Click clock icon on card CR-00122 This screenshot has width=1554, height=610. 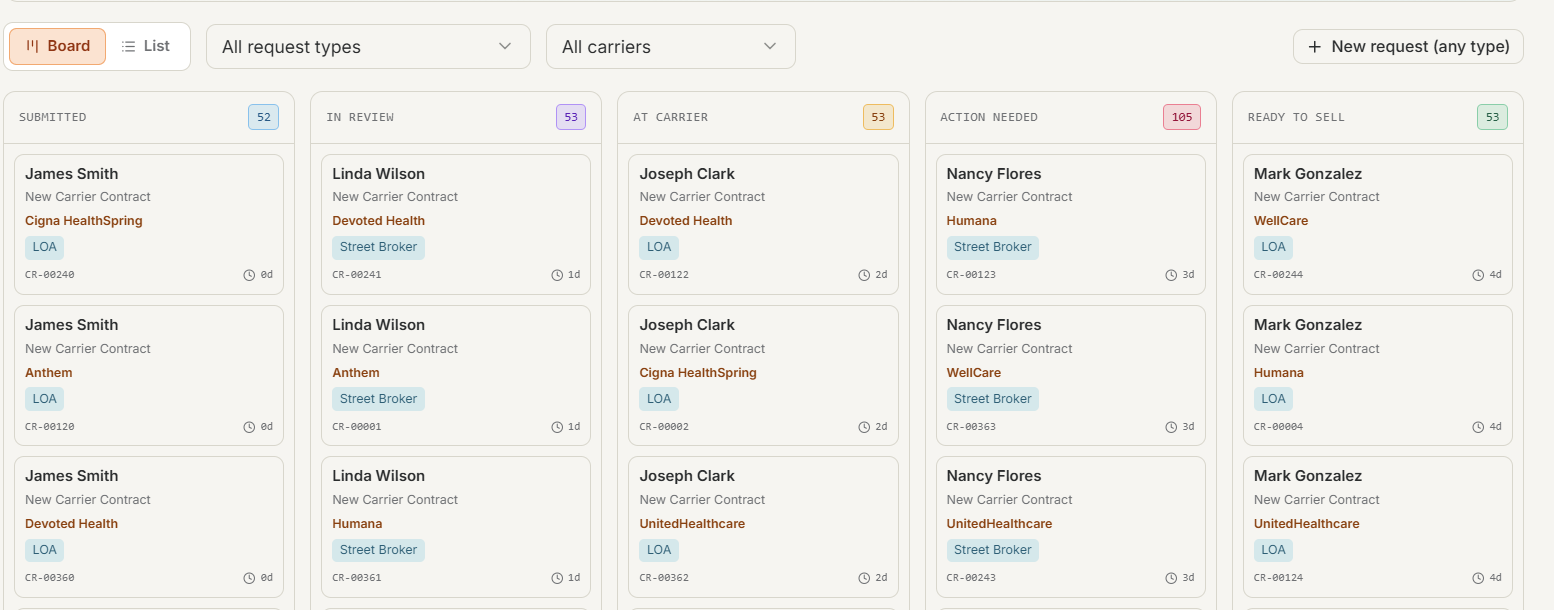point(864,275)
